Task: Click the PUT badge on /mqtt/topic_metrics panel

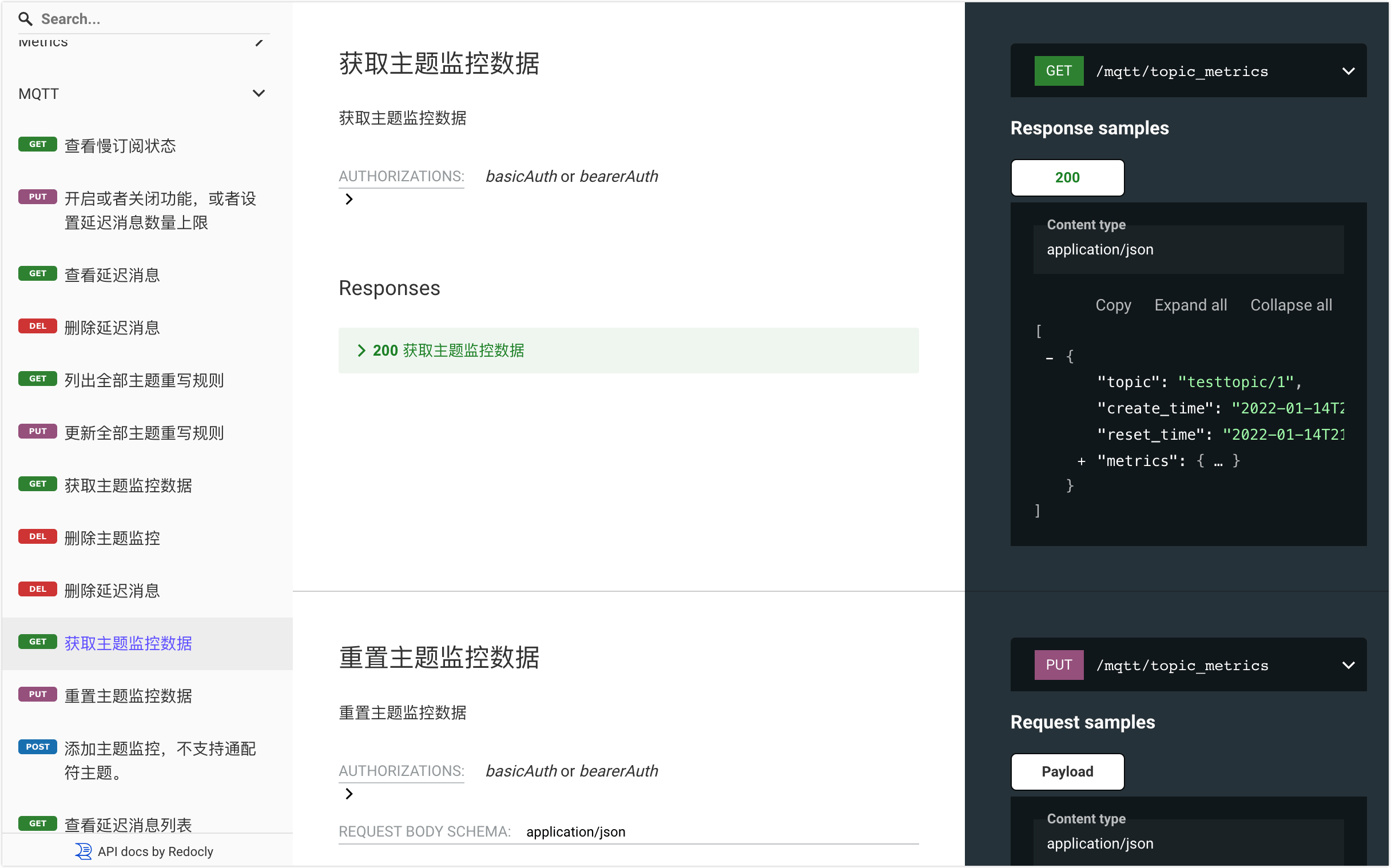Action: [x=1058, y=664]
